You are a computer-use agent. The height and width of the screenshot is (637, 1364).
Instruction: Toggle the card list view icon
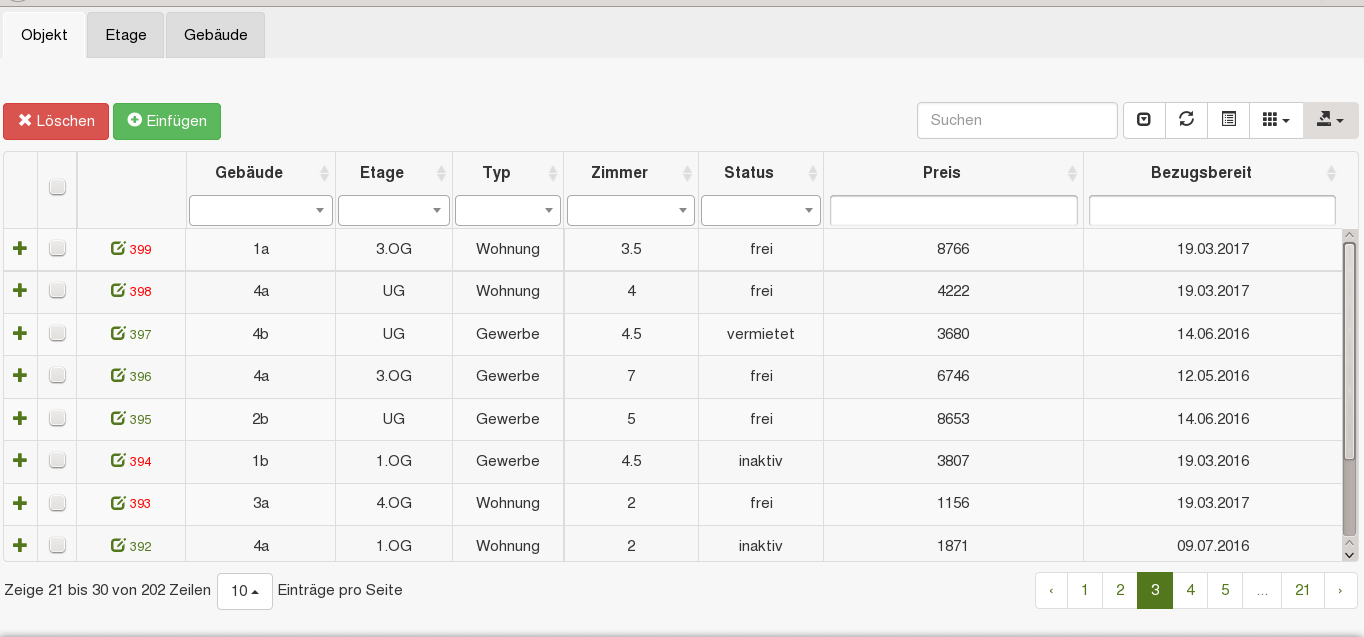[1229, 120]
